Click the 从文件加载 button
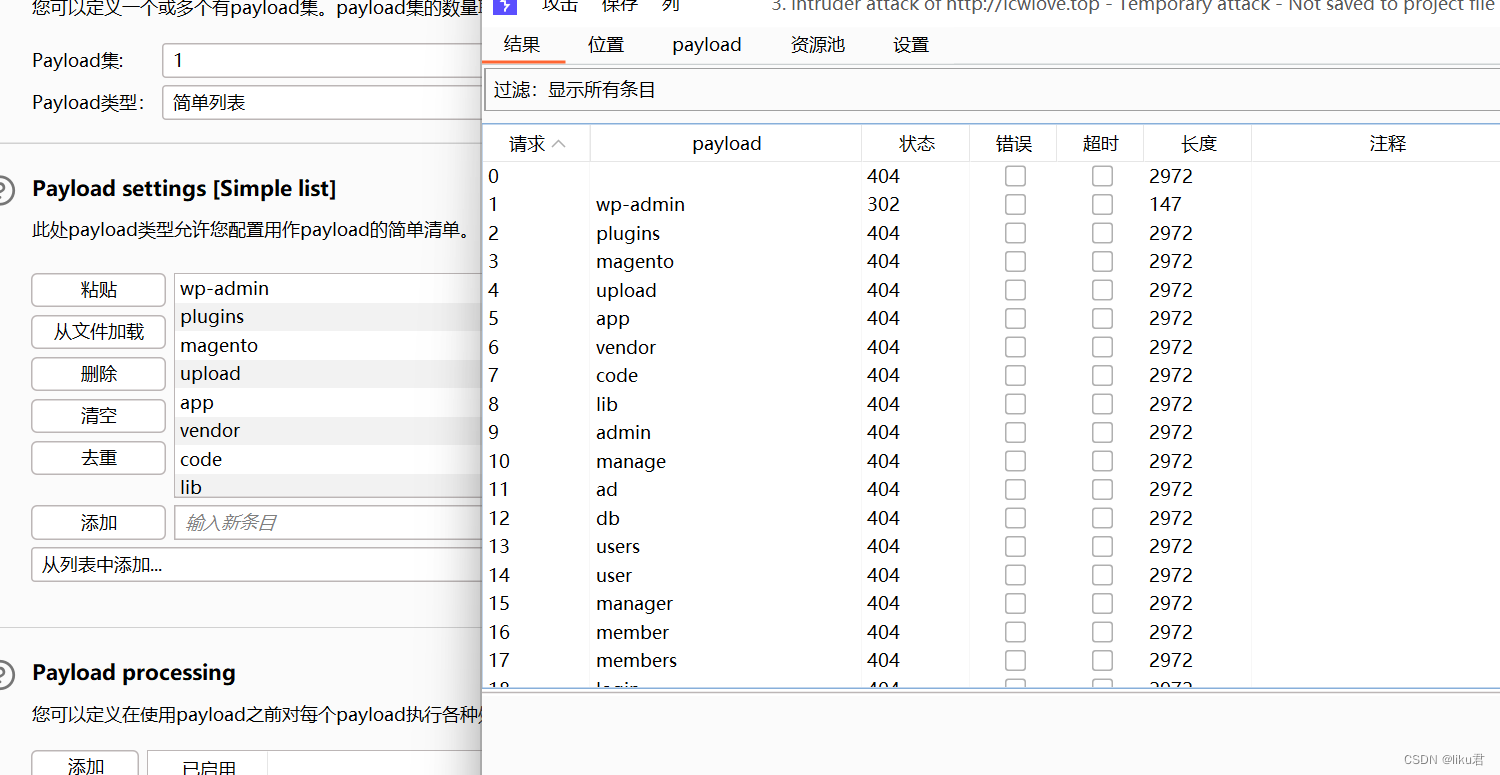This screenshot has width=1500, height=775. coord(99,332)
